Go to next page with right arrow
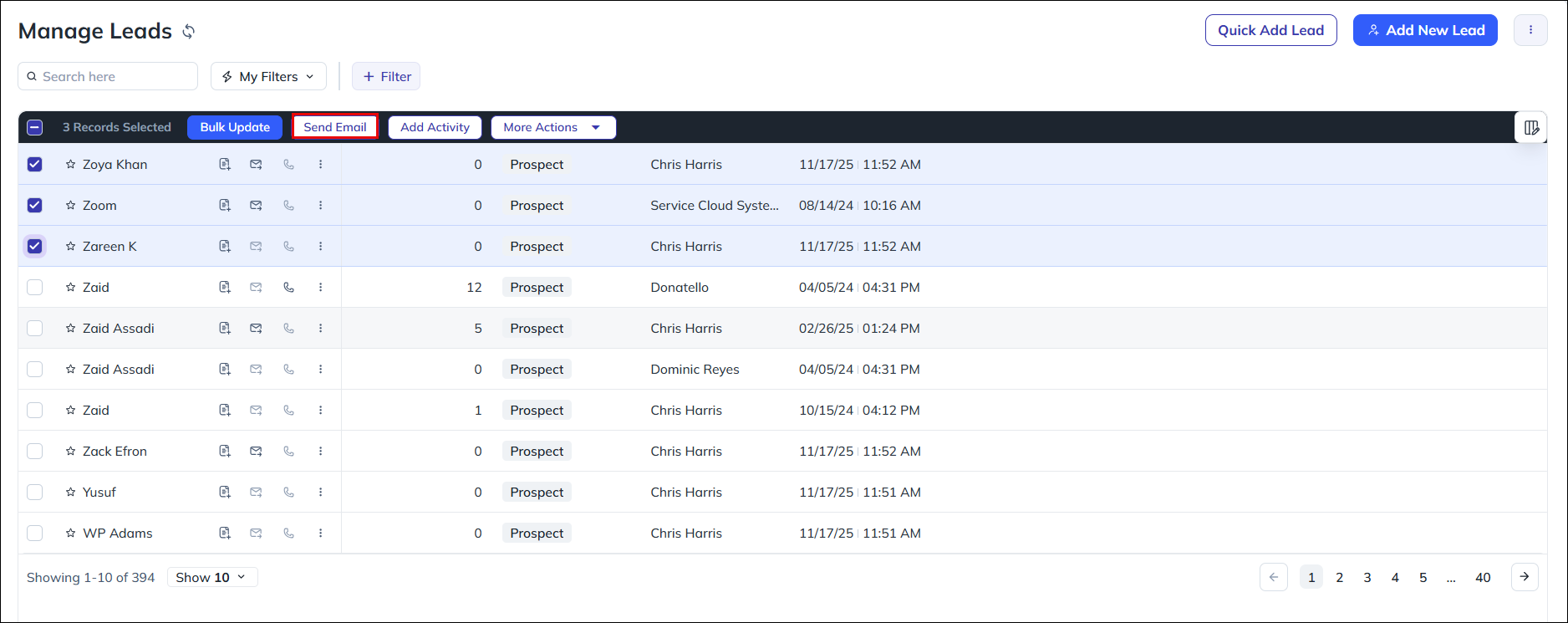Image resolution: width=1568 pixels, height=623 pixels. pos(1525,577)
